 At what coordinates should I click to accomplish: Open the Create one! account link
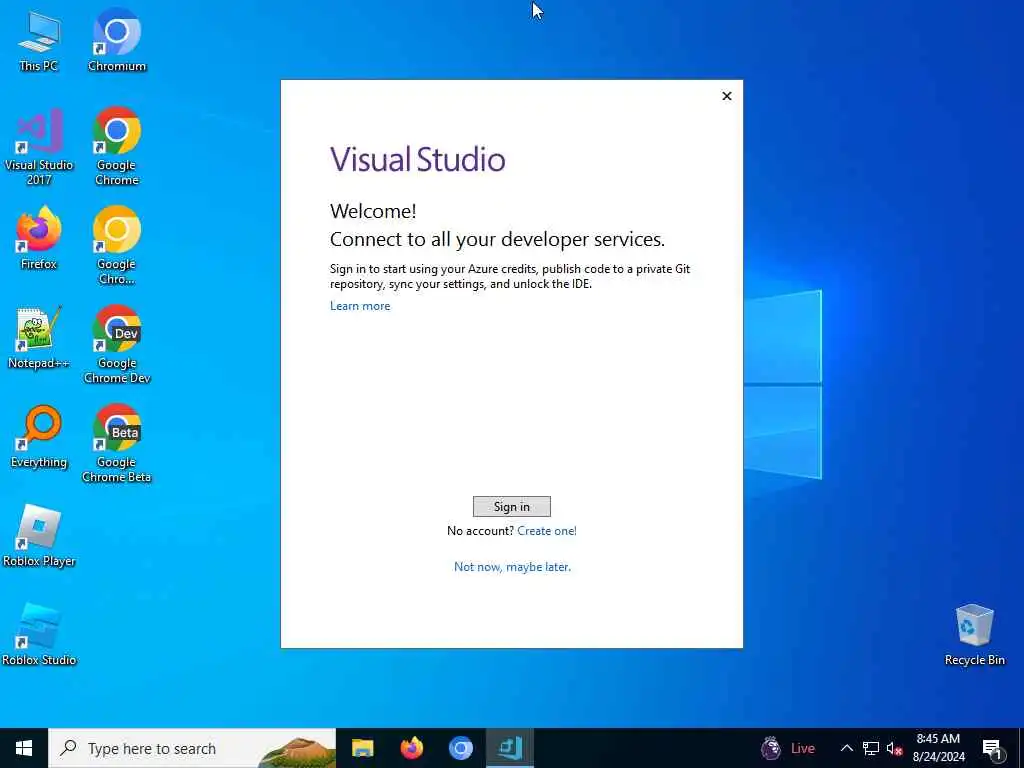pos(547,531)
